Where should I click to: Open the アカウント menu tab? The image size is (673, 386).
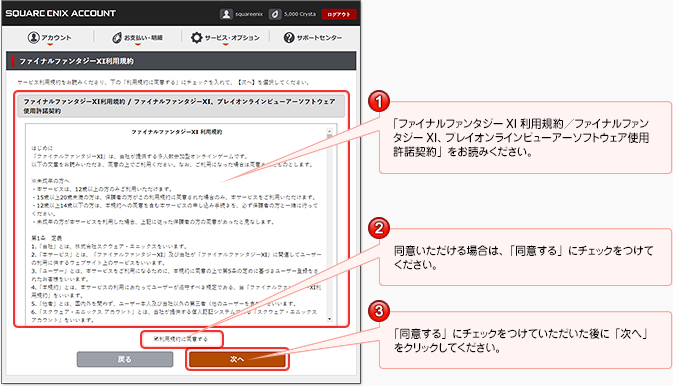coord(49,38)
